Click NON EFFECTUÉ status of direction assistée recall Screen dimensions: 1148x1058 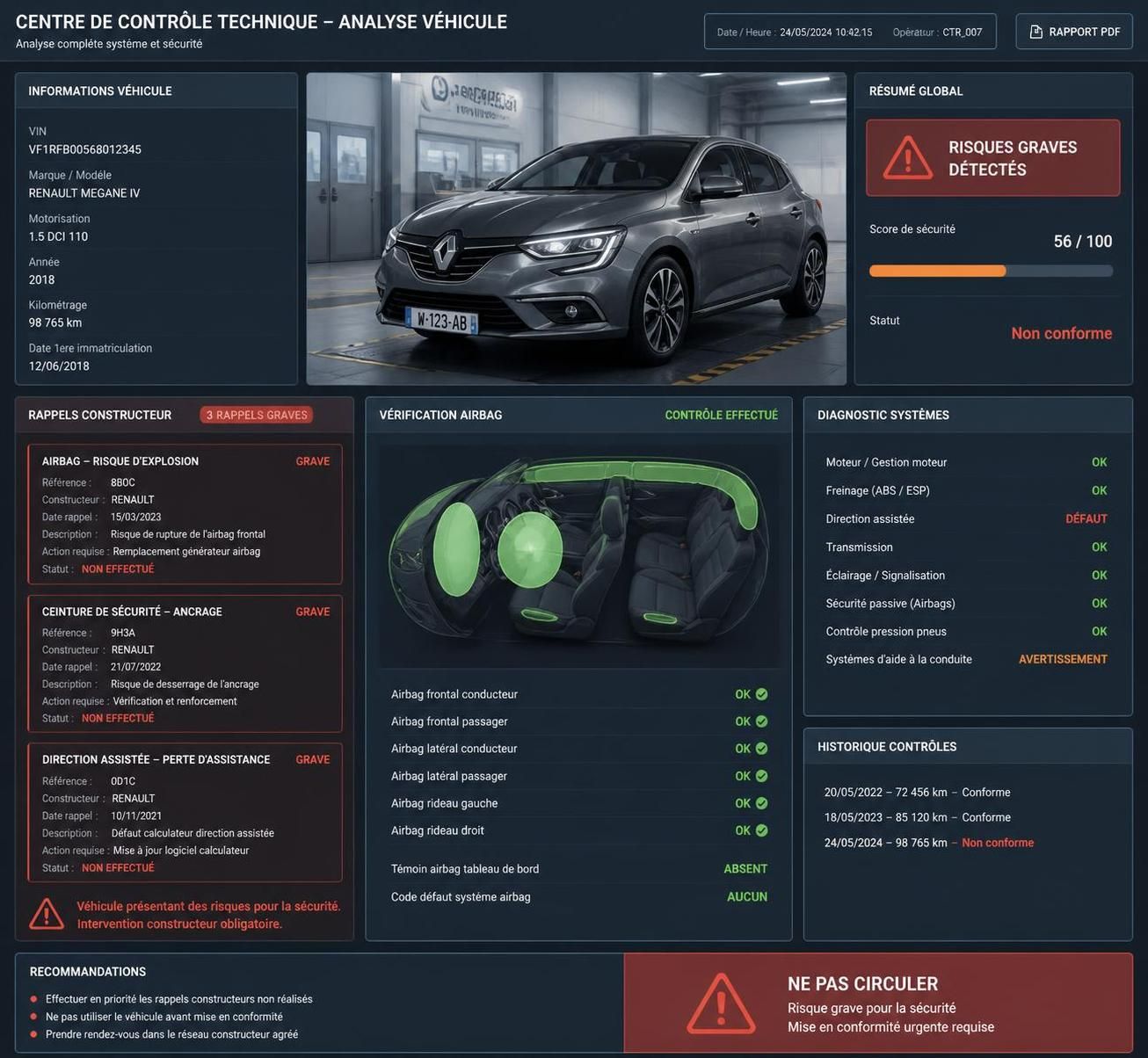[x=118, y=867]
